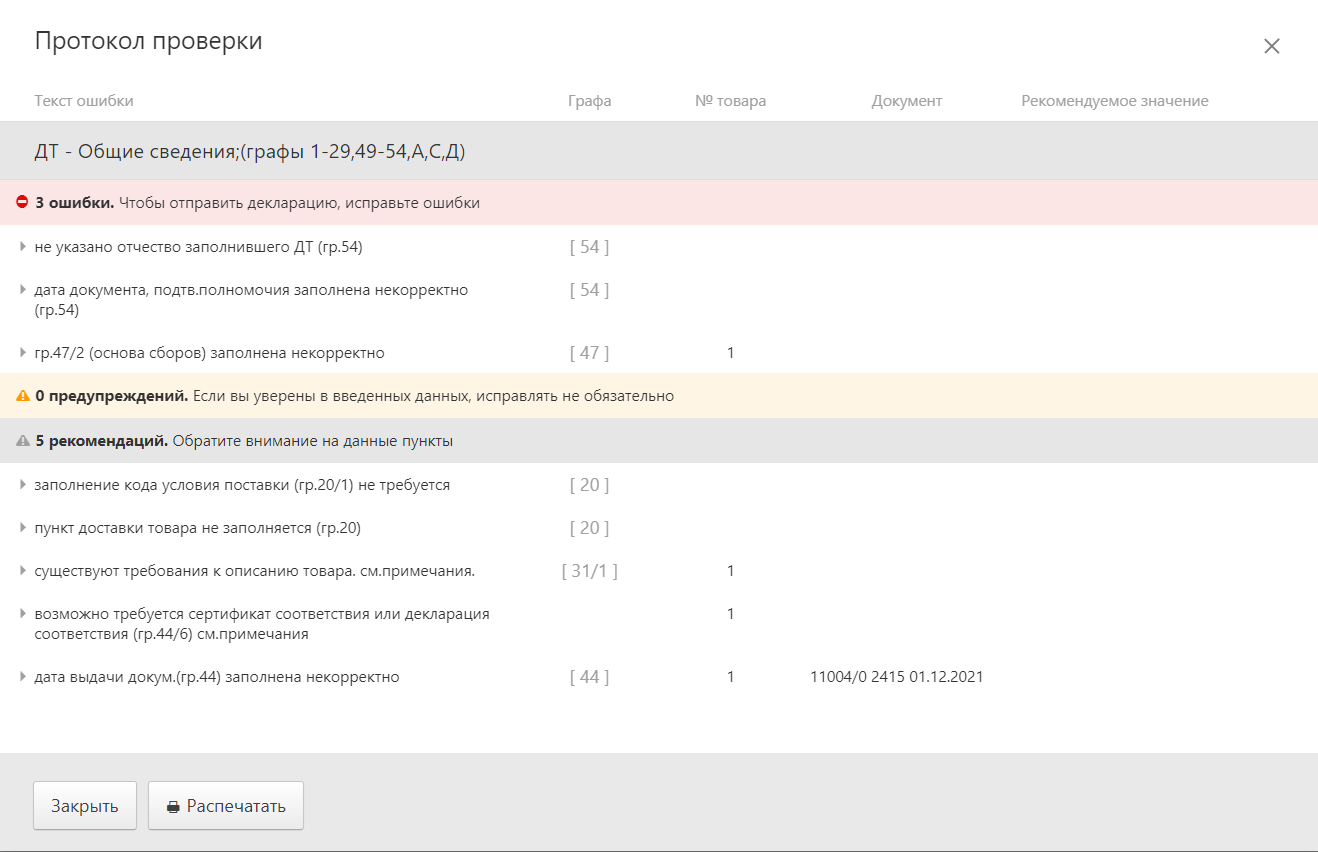Expand the 'заполнение кода условия поставки' arrow
This screenshot has width=1318, height=852.
point(23,484)
